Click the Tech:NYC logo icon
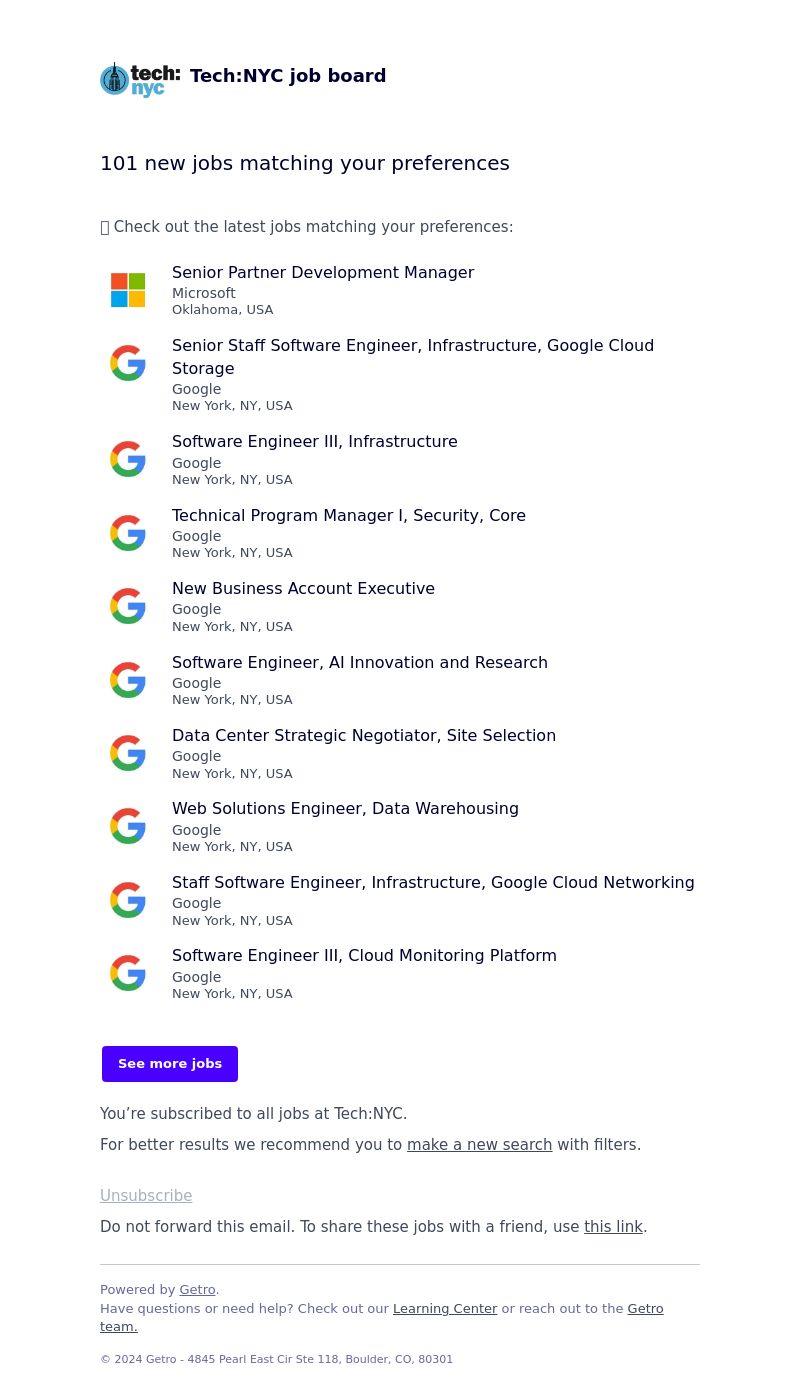The image size is (800, 1398). pyautogui.click(x=140, y=79)
